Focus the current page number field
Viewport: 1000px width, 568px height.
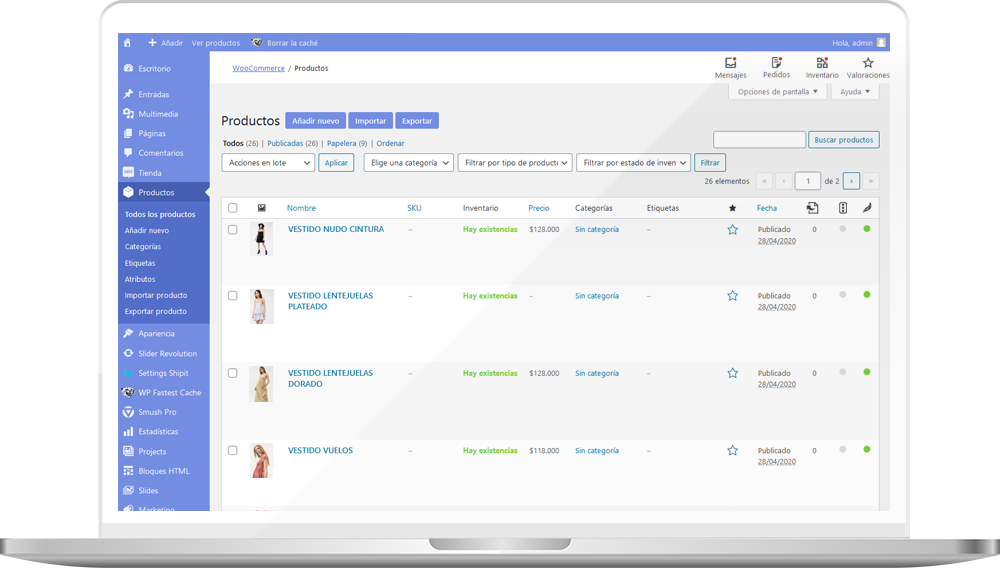click(807, 181)
